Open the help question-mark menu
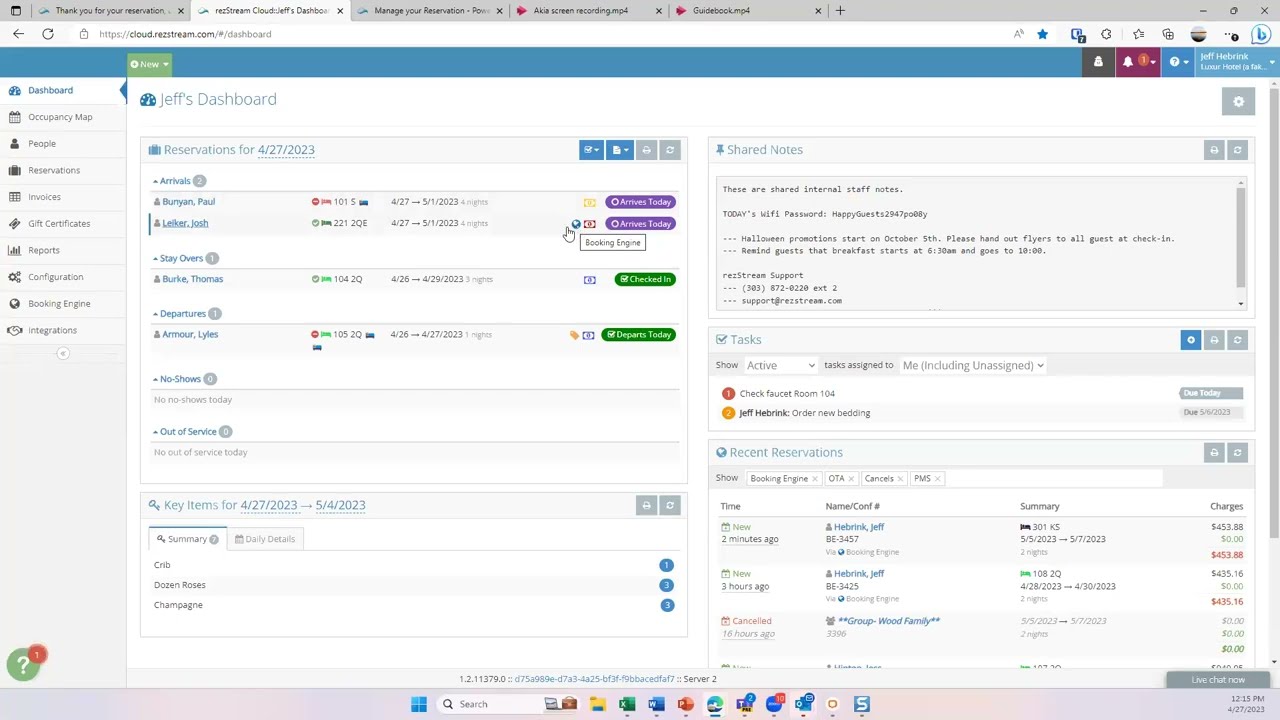The height and width of the screenshot is (720, 1280). [1176, 62]
